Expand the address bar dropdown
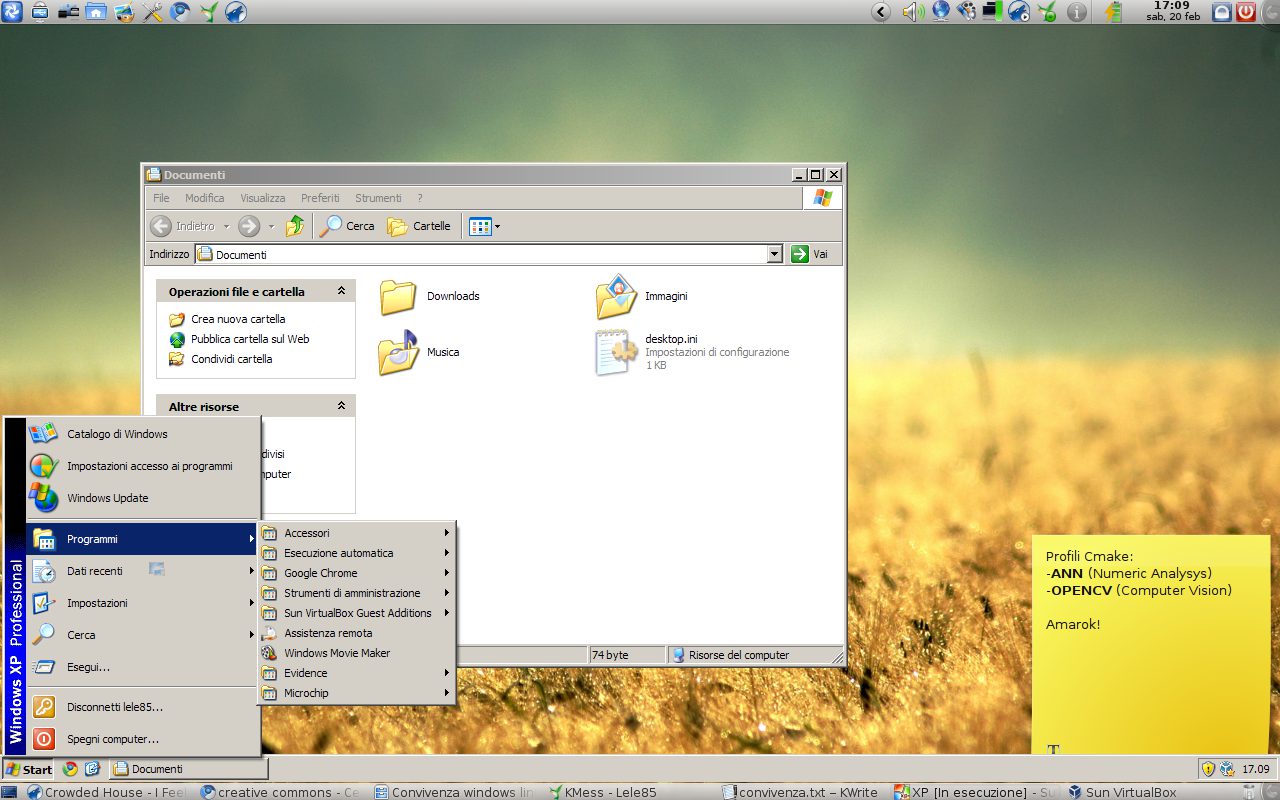The width and height of the screenshot is (1280, 800). click(x=774, y=255)
